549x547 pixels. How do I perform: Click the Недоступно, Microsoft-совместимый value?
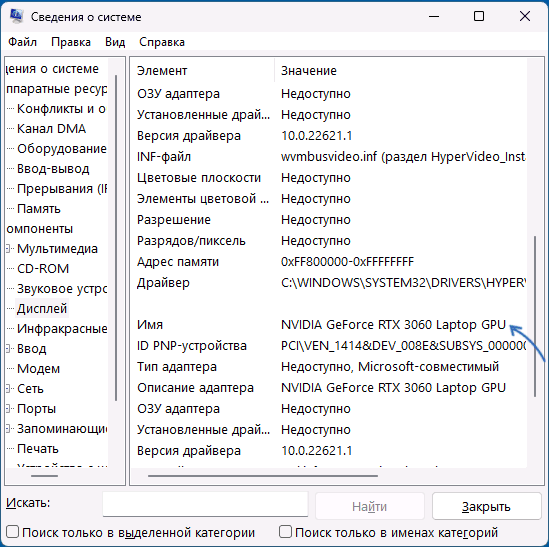coord(390,367)
